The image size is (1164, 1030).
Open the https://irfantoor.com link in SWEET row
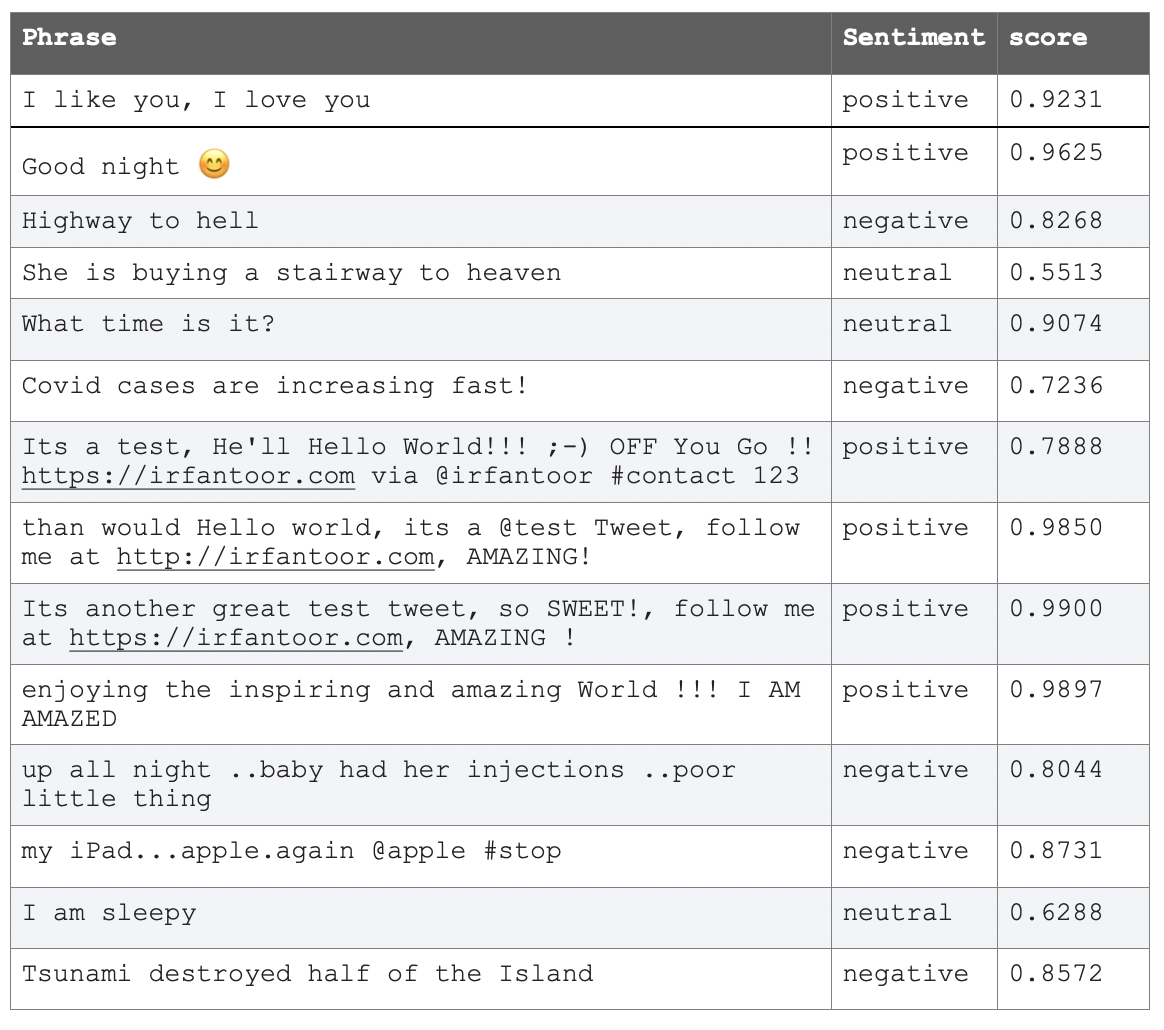(236, 638)
